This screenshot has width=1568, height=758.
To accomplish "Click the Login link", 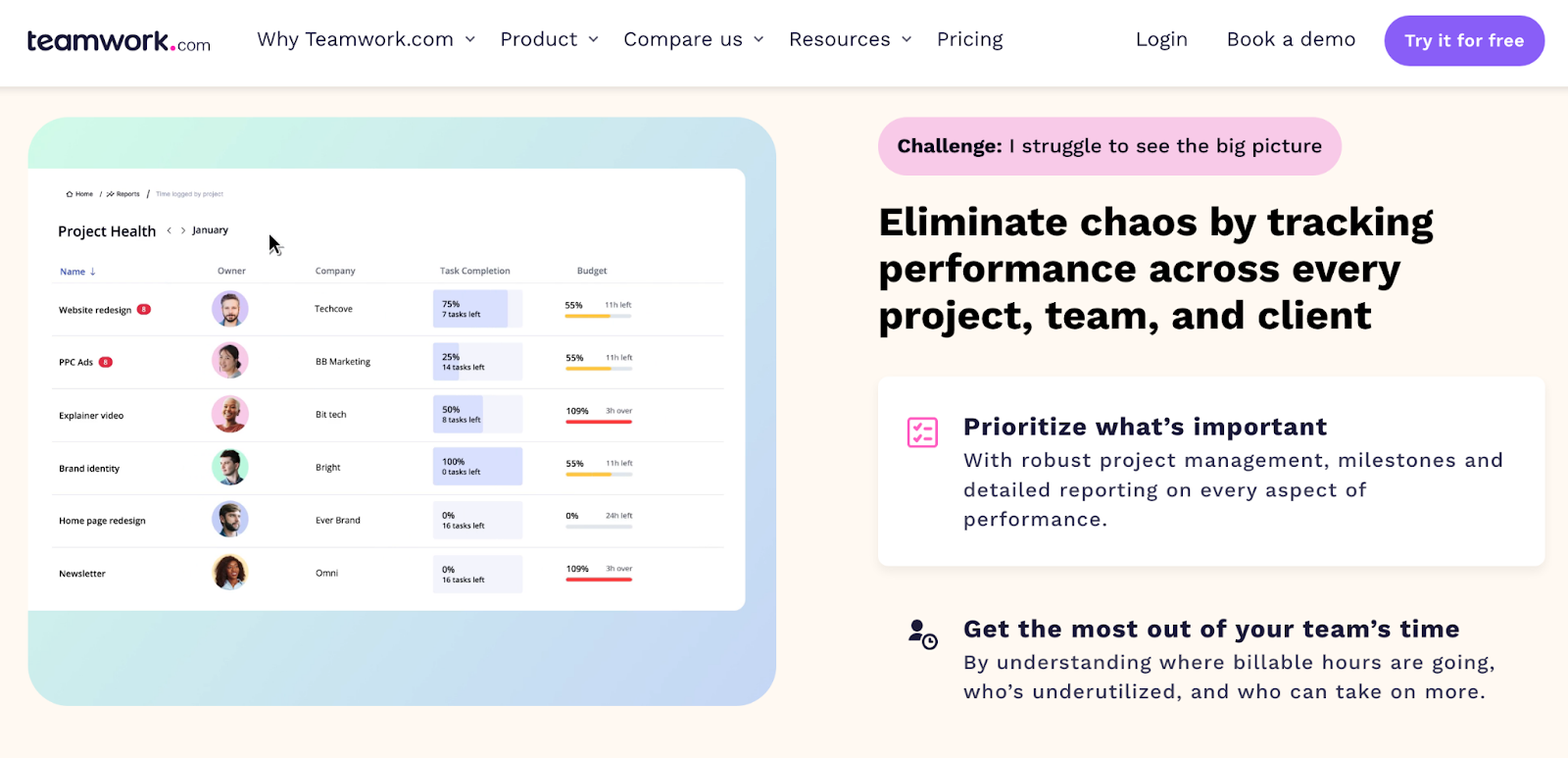I will pyautogui.click(x=1161, y=39).
